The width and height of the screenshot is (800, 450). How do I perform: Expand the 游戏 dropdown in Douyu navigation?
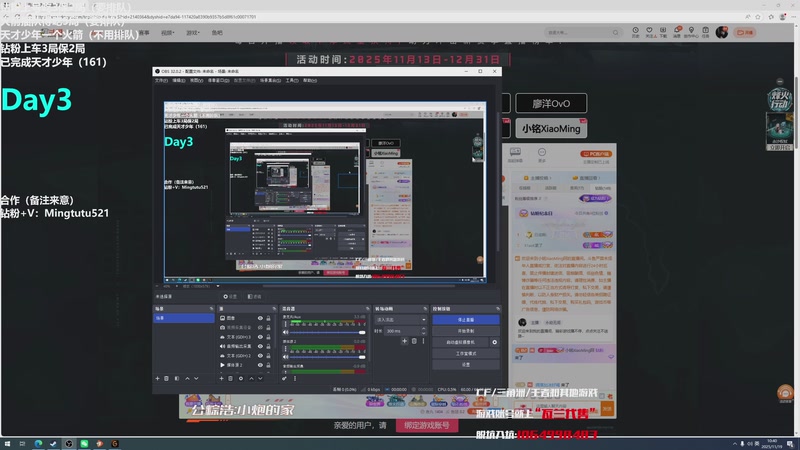coord(193,33)
